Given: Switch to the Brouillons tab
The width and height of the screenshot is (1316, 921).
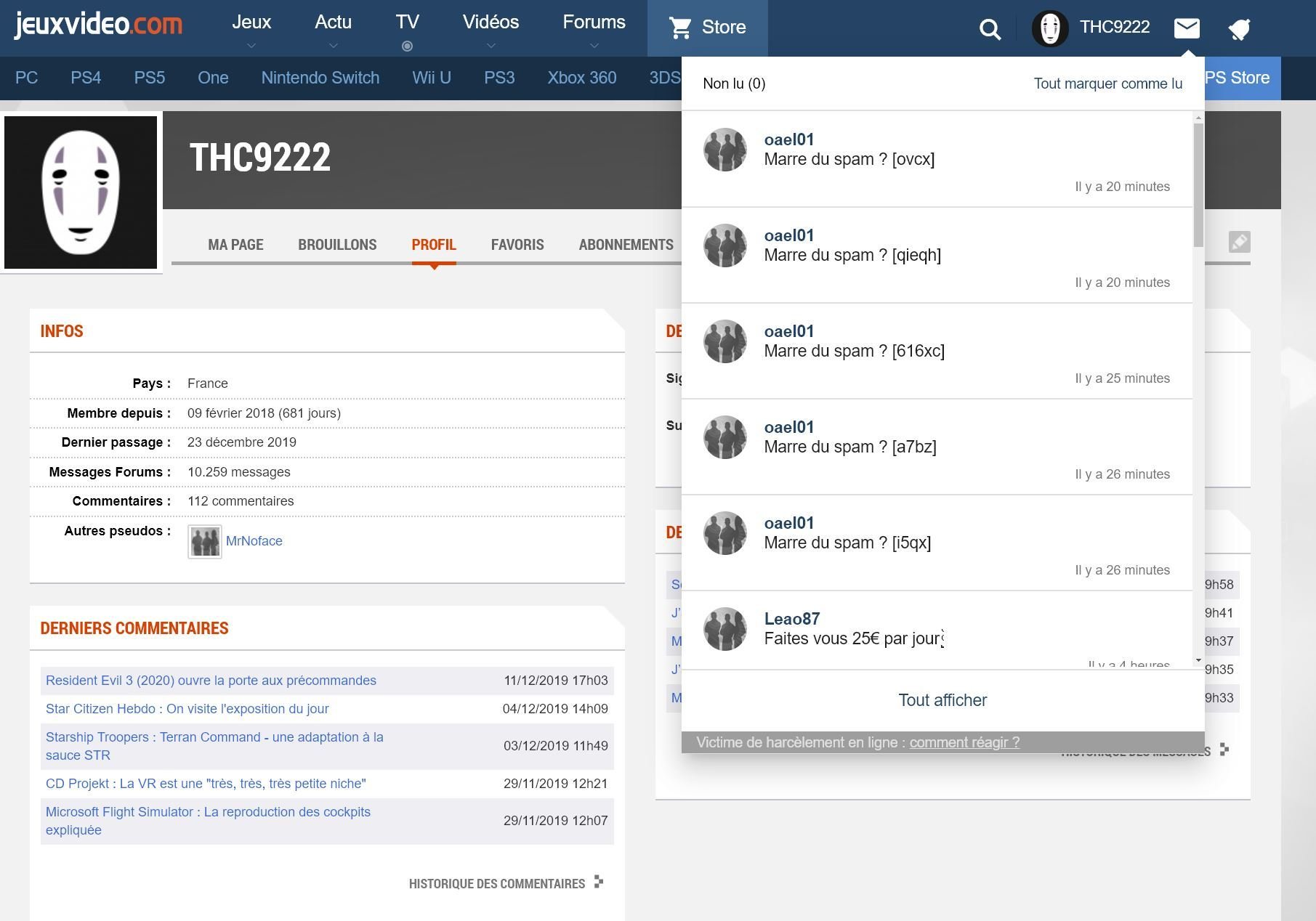Looking at the screenshot, I should pos(337,245).
